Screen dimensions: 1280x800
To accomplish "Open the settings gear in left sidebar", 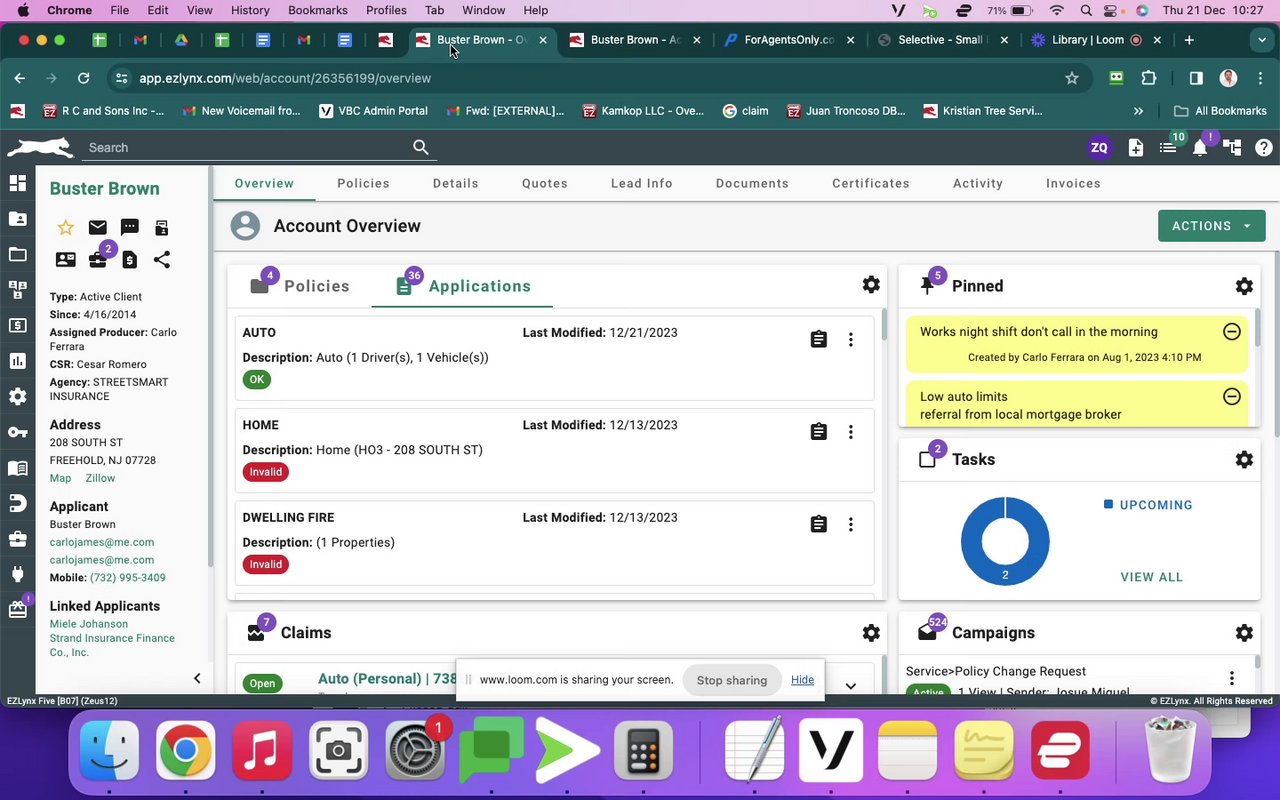I will (17, 396).
